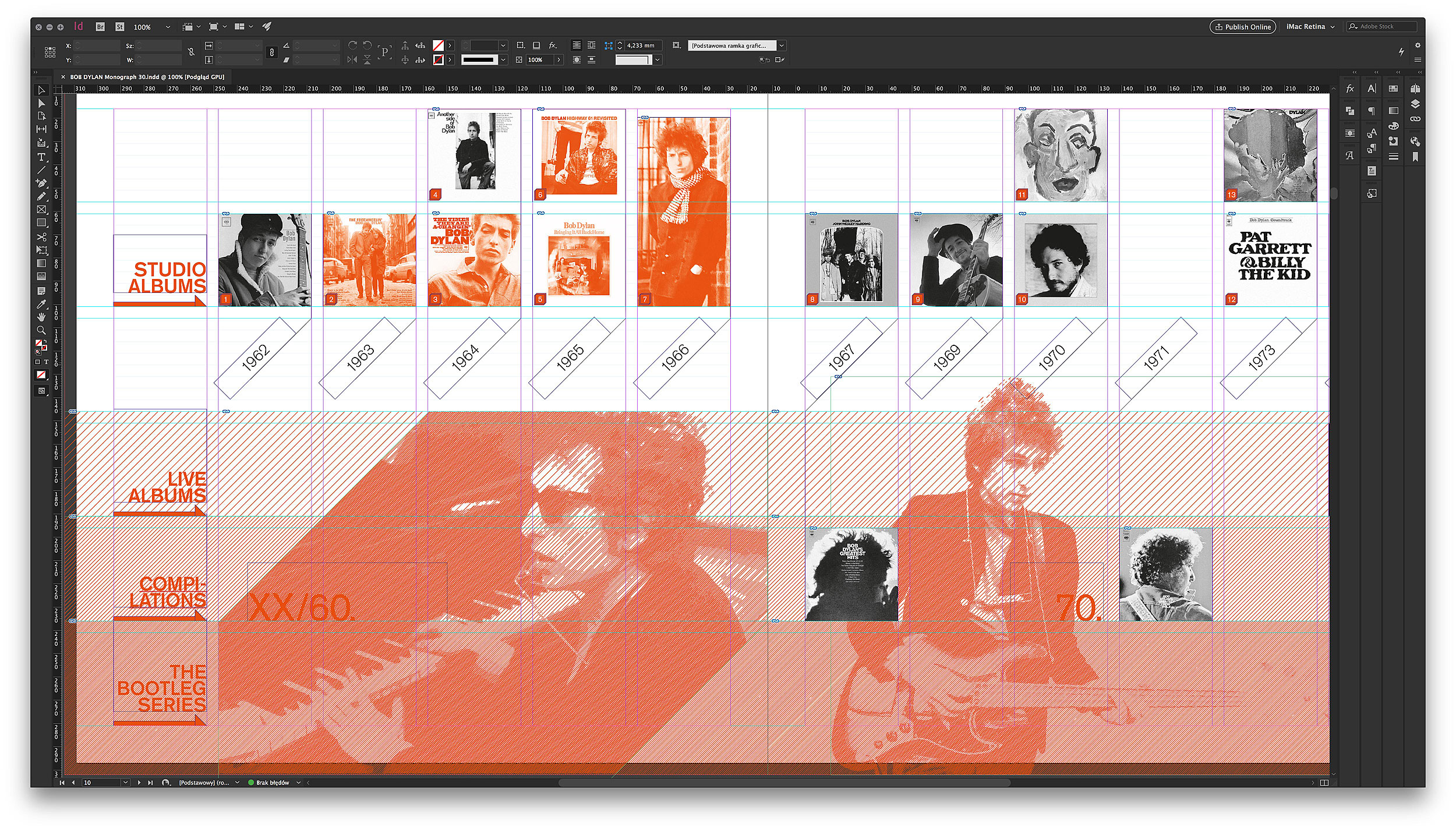Open the Links panel icon

[x=1415, y=119]
